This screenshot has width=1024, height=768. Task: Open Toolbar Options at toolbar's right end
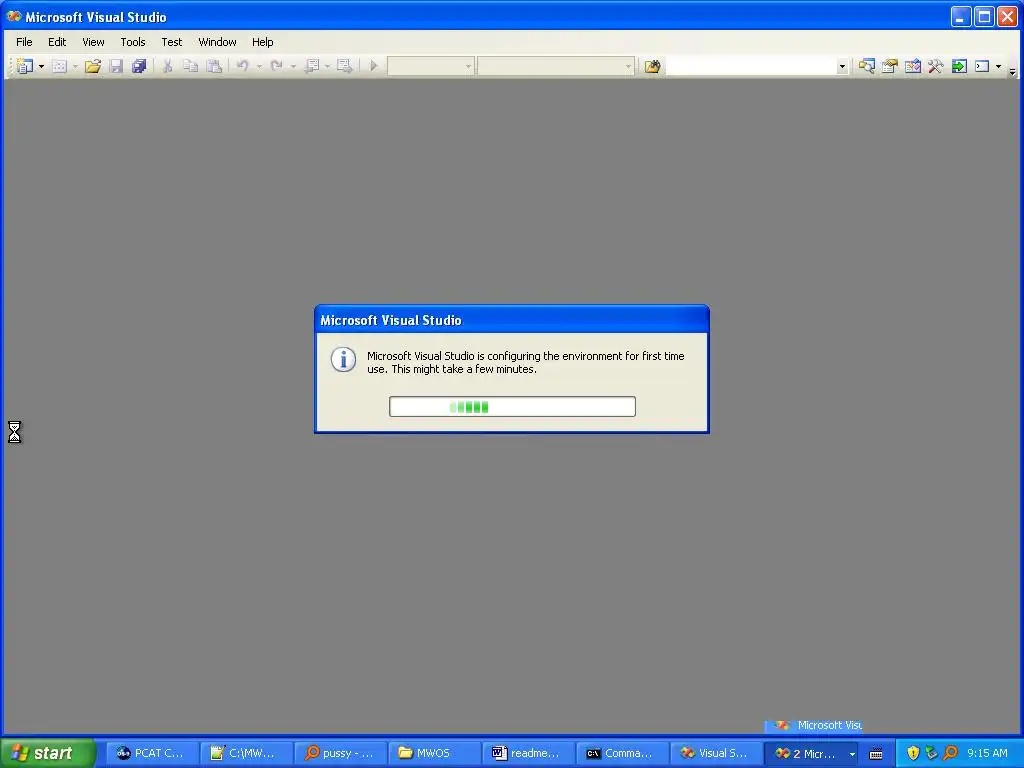pyautogui.click(x=1012, y=71)
